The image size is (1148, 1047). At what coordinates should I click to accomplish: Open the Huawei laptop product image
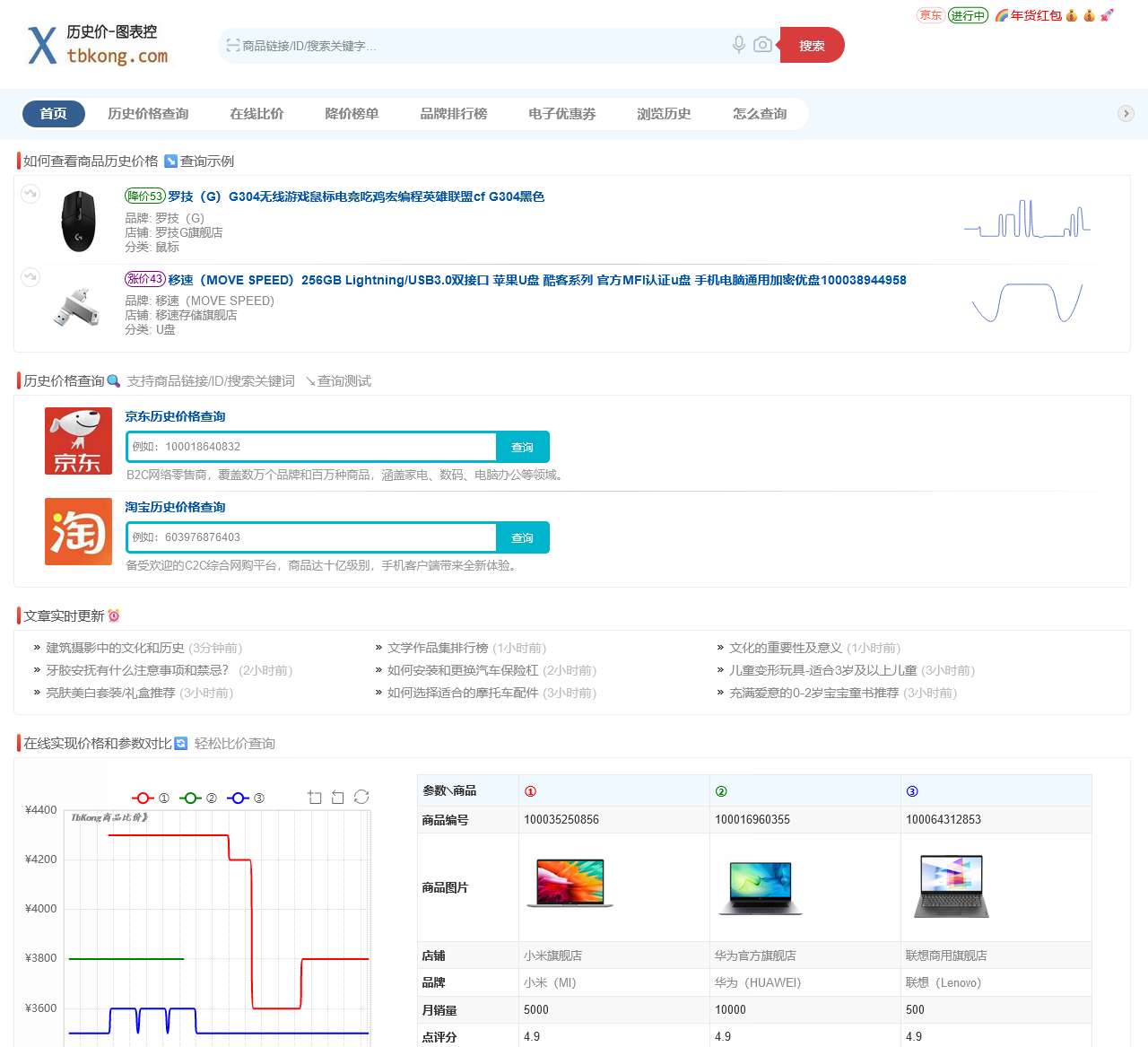click(761, 886)
